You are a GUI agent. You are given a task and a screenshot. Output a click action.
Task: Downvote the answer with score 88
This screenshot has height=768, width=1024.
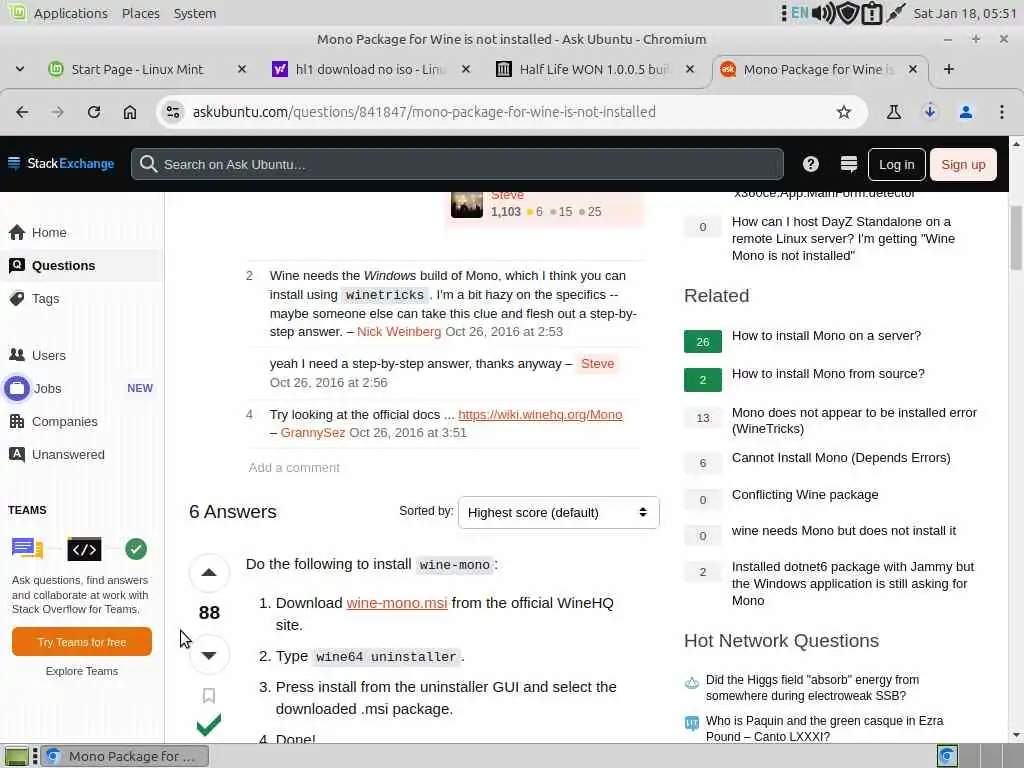pyautogui.click(x=209, y=655)
